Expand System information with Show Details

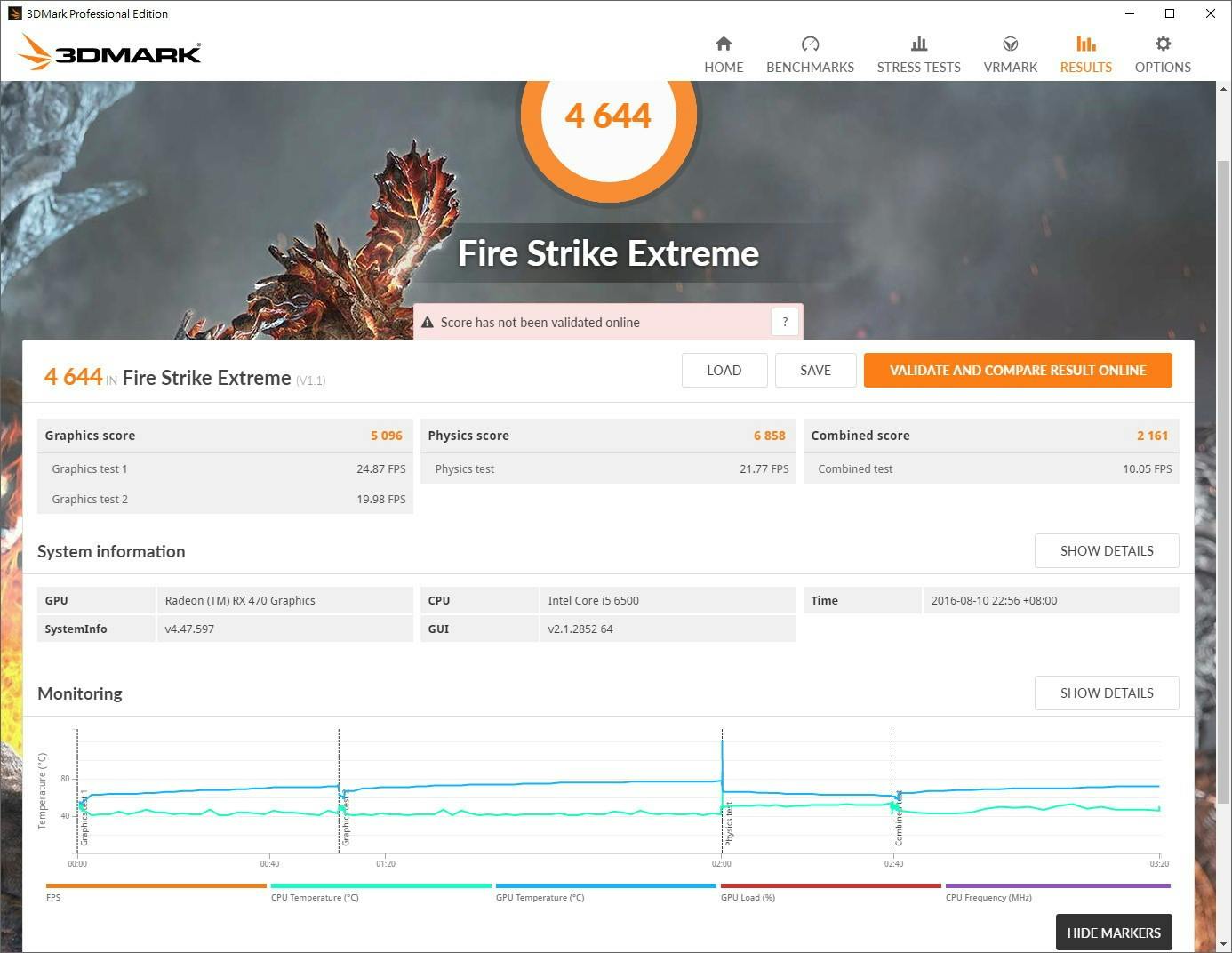click(x=1106, y=551)
